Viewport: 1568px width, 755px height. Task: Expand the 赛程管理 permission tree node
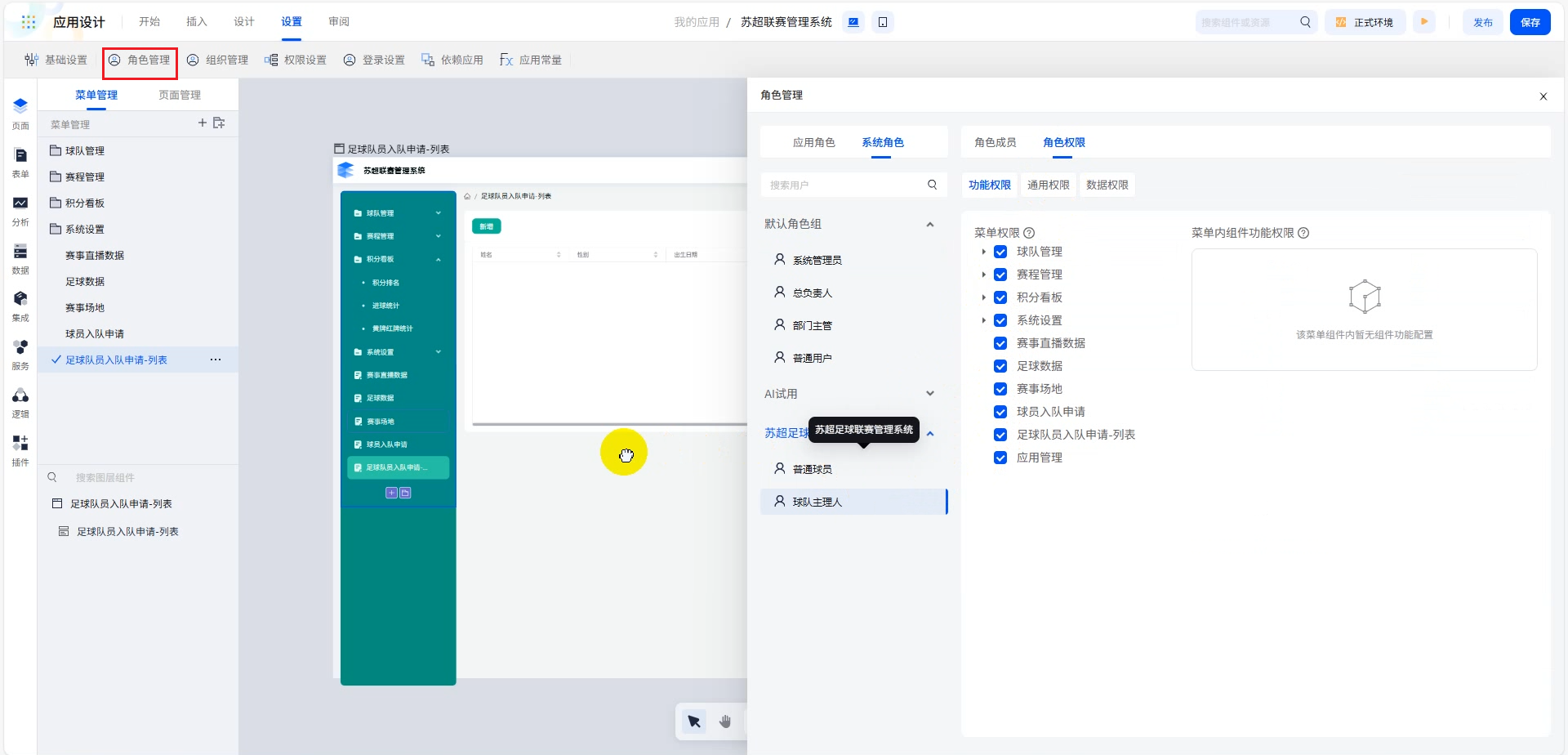click(x=984, y=275)
